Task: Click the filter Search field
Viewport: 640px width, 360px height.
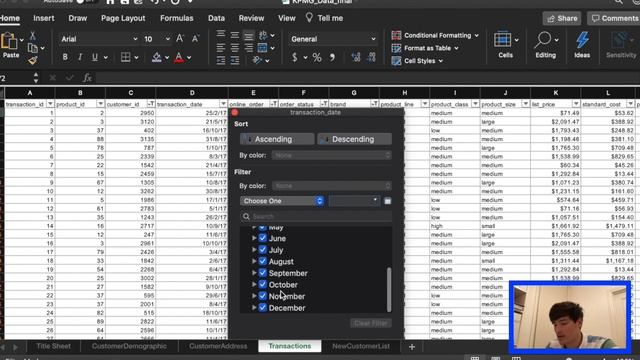Action: pos(316,216)
